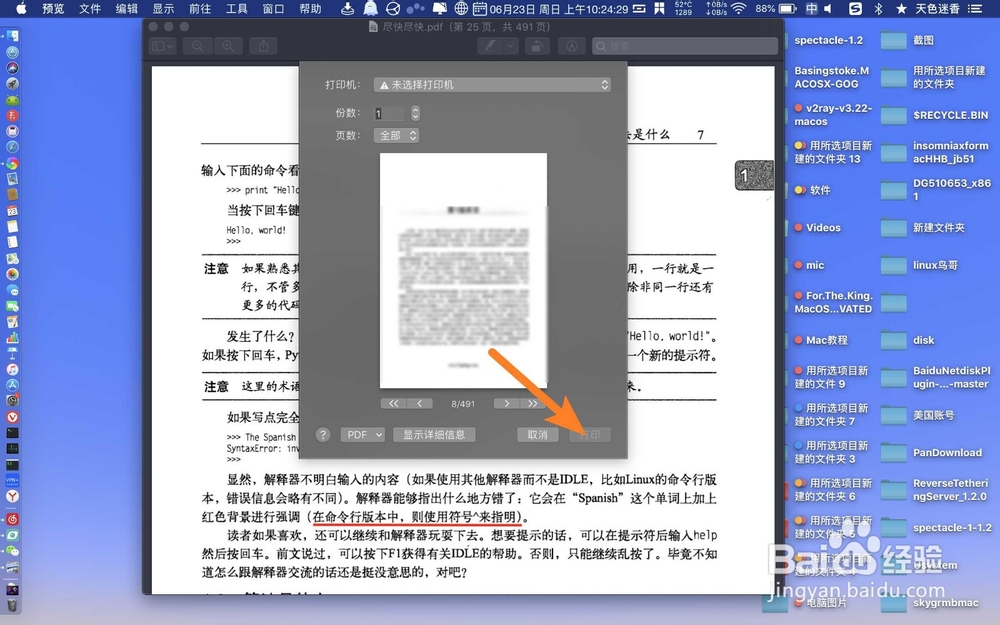
Task: Select the 截图 folder on desktop
Action: (893, 40)
